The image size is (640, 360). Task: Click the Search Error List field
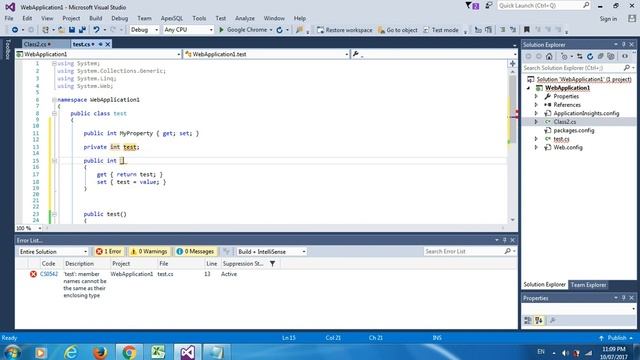click(x=469, y=251)
